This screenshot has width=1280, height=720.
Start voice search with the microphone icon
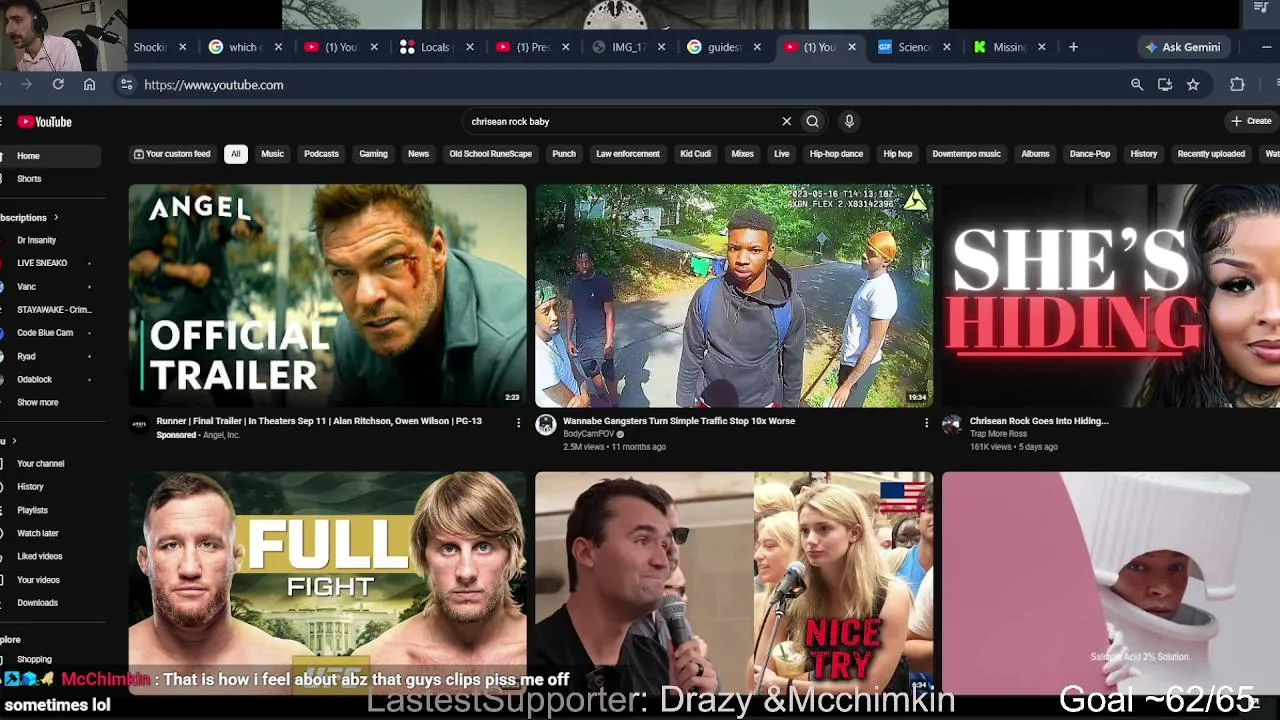pos(849,122)
